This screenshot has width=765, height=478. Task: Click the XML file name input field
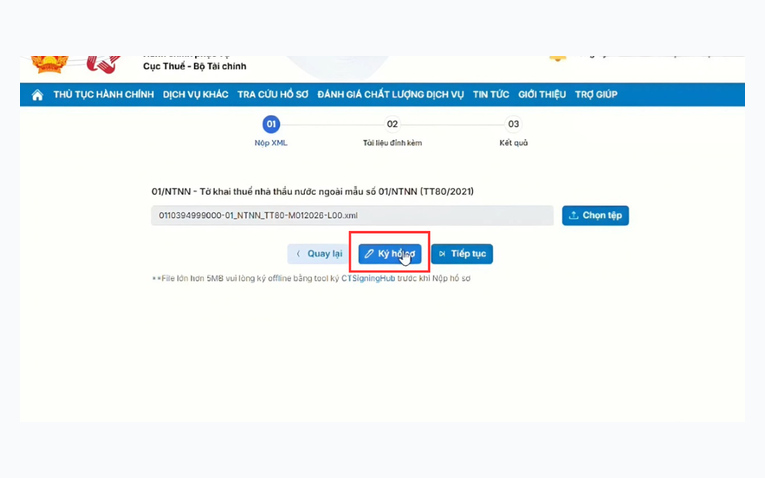click(352, 215)
